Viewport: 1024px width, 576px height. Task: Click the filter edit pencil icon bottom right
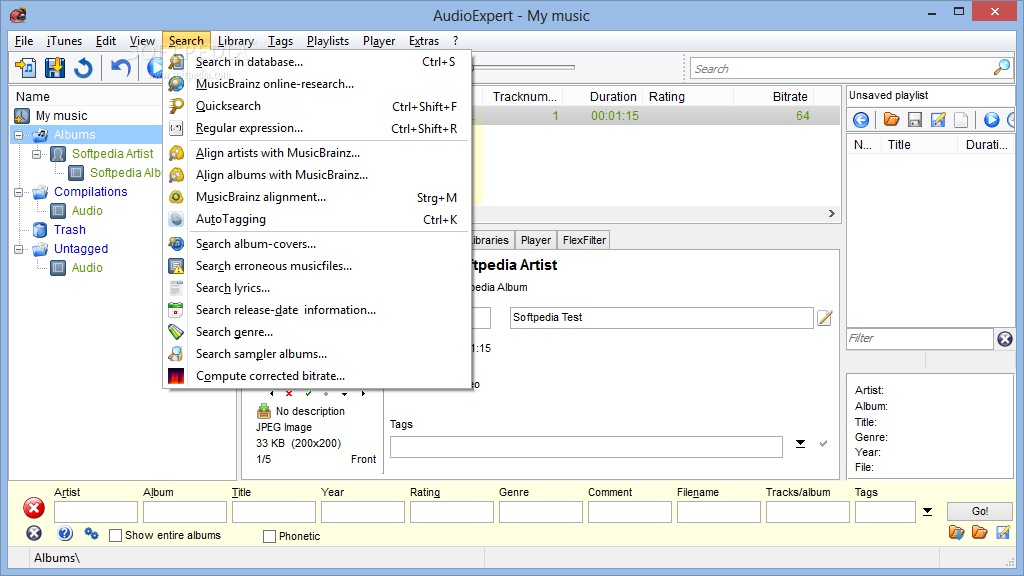(1003, 532)
